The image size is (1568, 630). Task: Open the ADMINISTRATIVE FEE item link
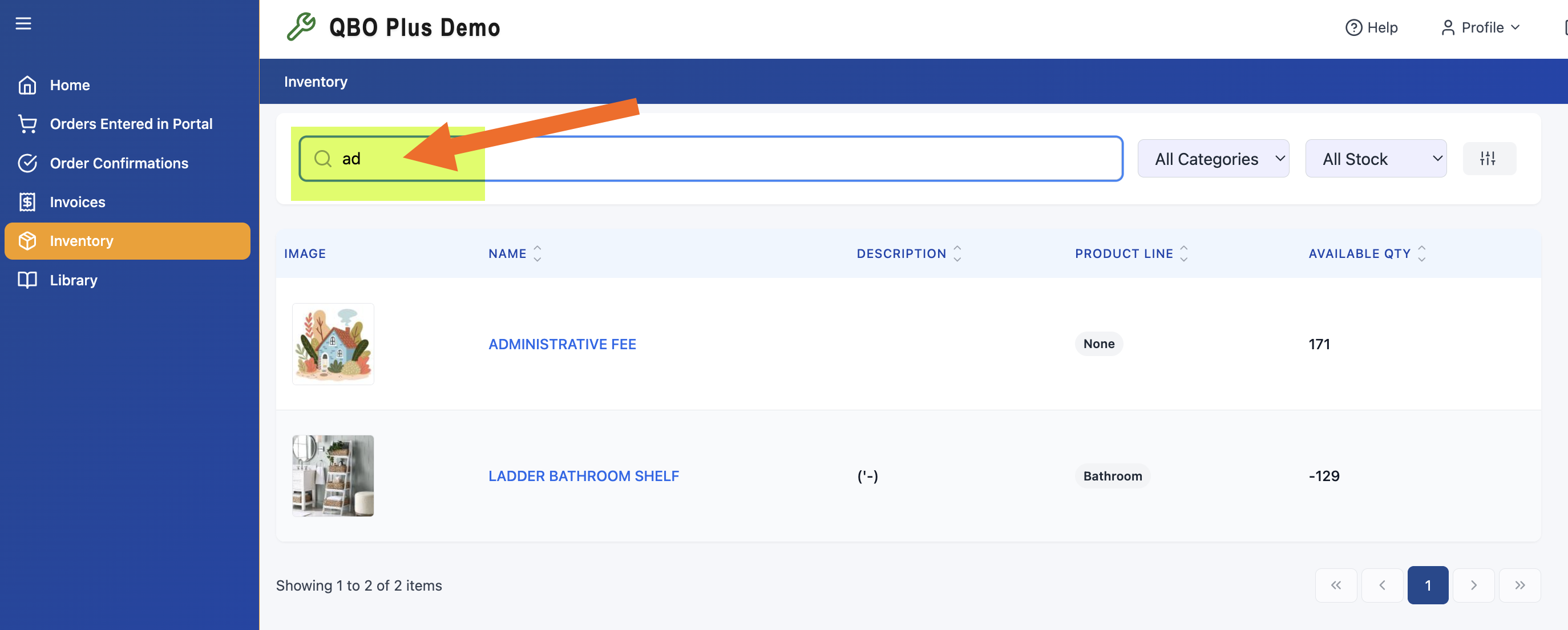tap(562, 344)
